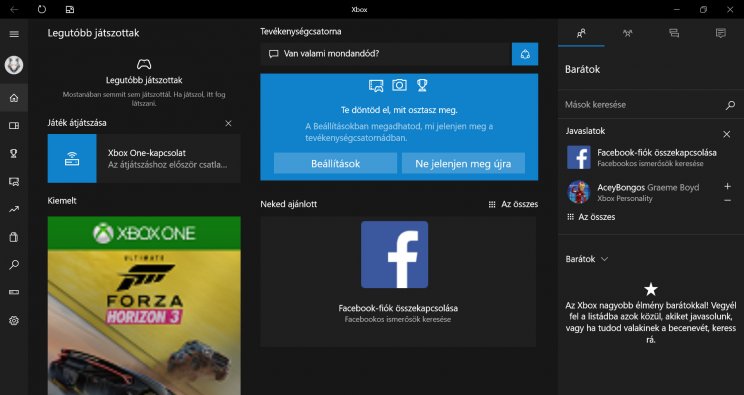Switch to the Friends tab in the right panel
The width and height of the screenshot is (744, 395).
pyautogui.click(x=581, y=33)
